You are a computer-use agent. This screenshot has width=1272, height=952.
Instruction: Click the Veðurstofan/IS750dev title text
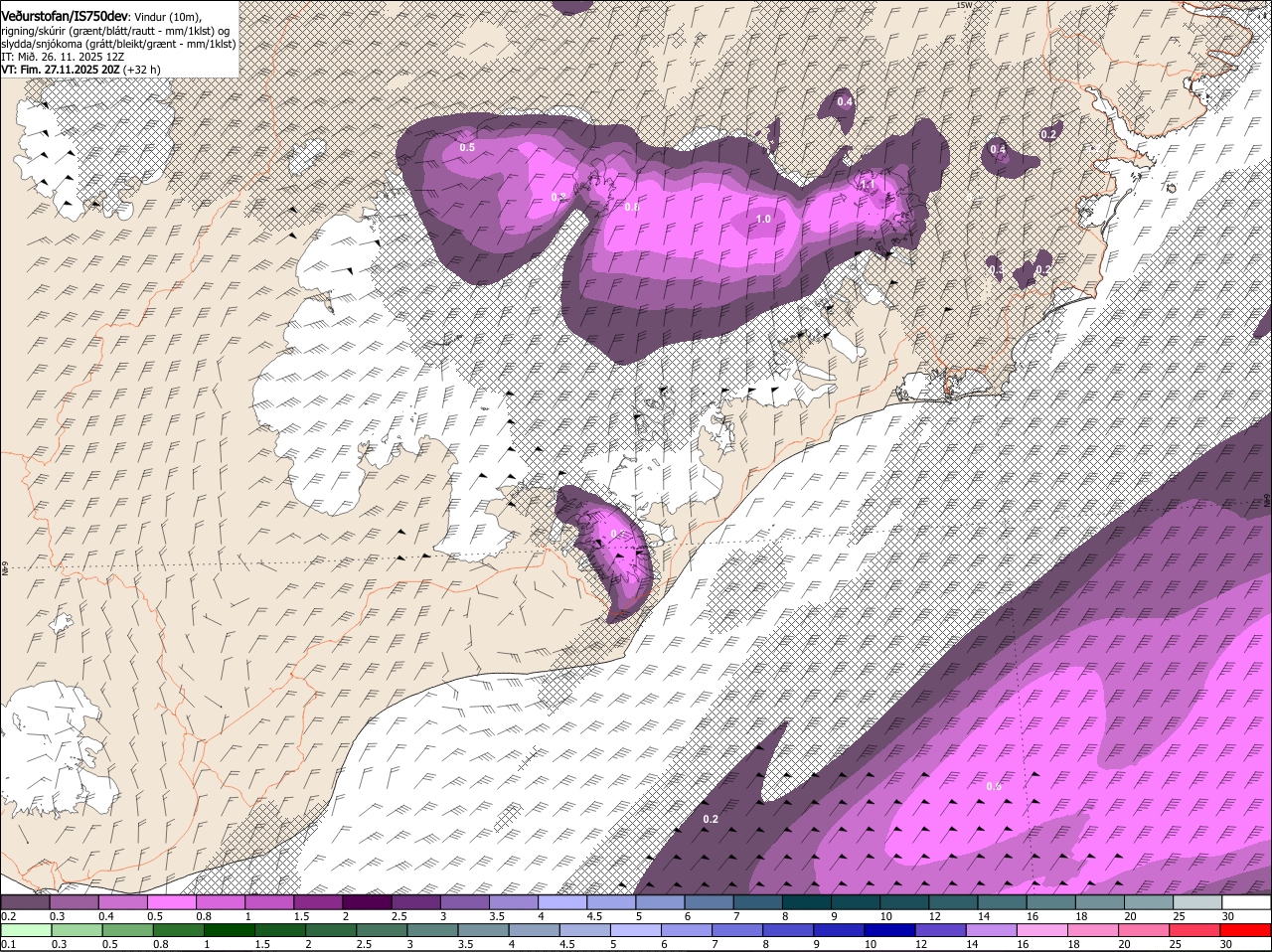point(65,15)
